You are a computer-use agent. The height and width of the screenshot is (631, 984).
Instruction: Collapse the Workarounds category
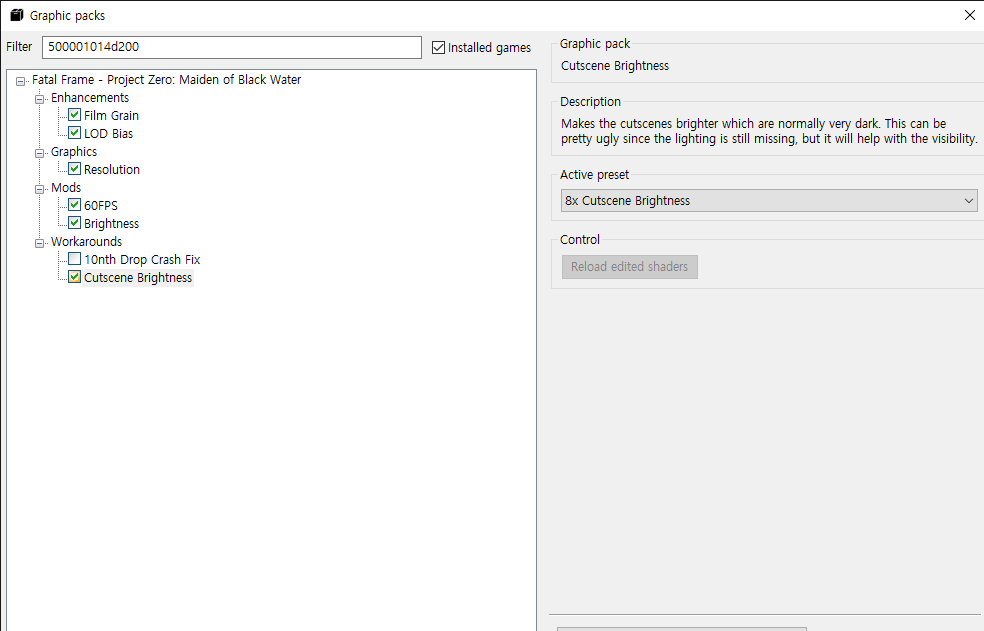[40, 242]
